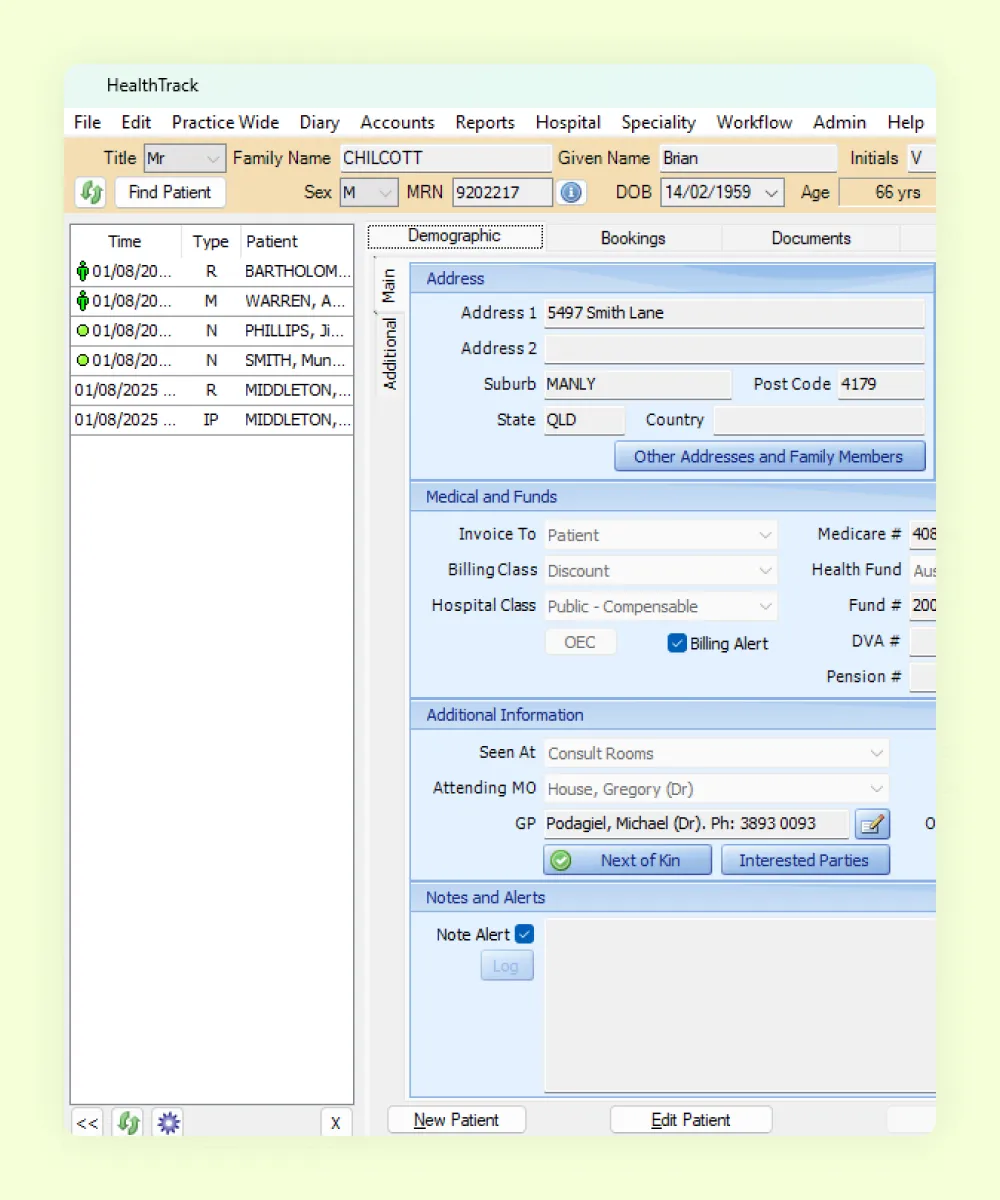Switch to the Documents tab

(811, 238)
